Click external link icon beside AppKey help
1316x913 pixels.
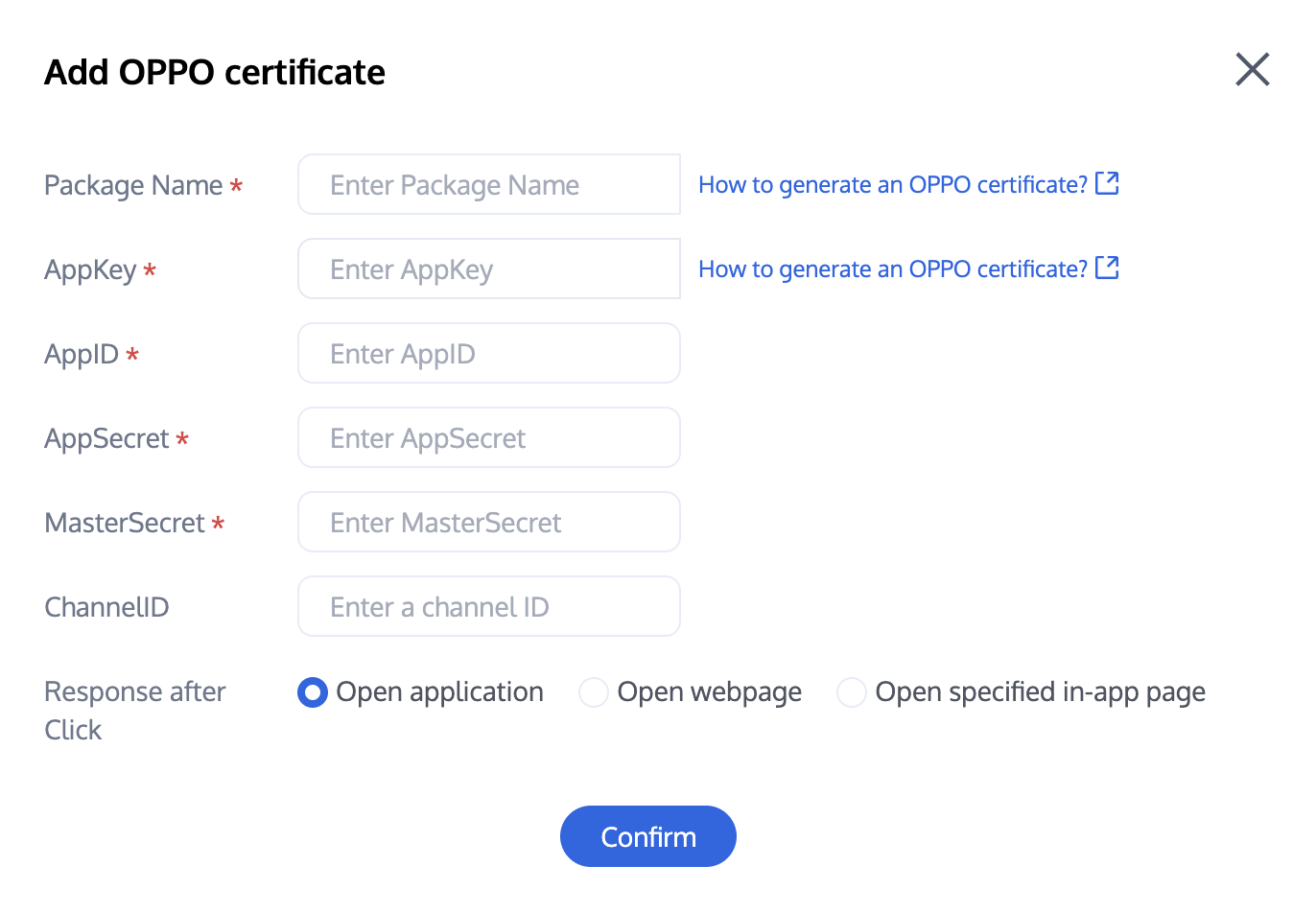[1107, 268]
